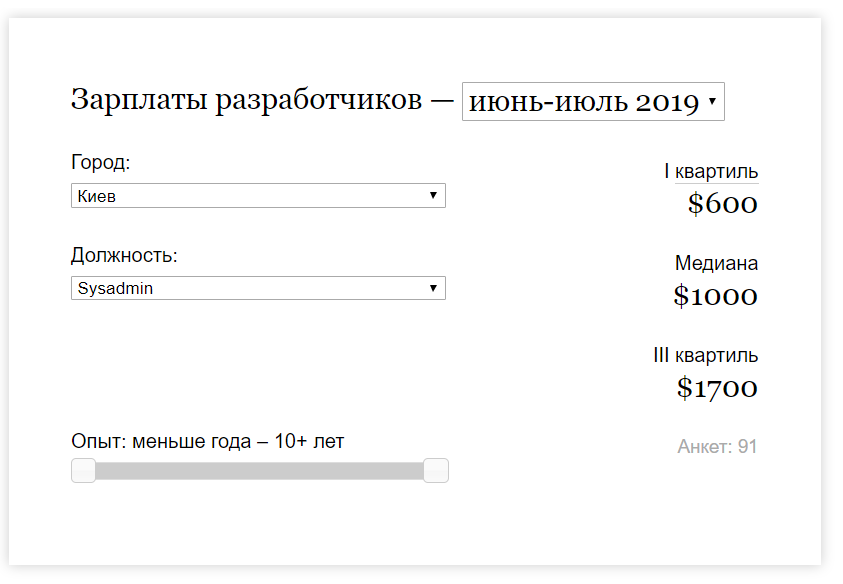Click the Город: label
Viewport: 843px width, 584px height.
click(101, 162)
